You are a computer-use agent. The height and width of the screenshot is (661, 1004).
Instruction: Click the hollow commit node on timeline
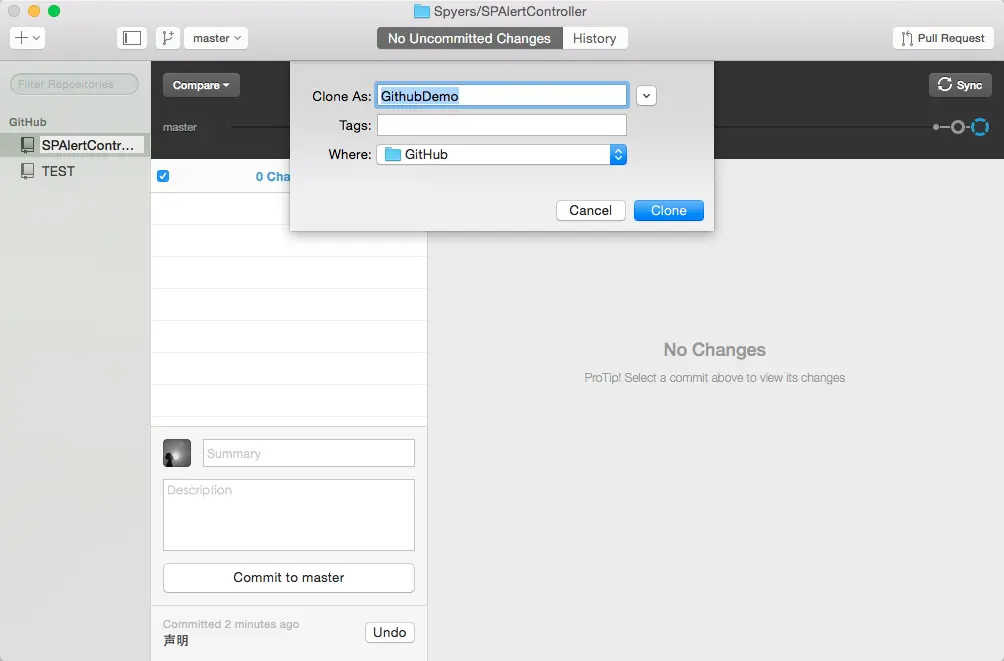coord(957,127)
